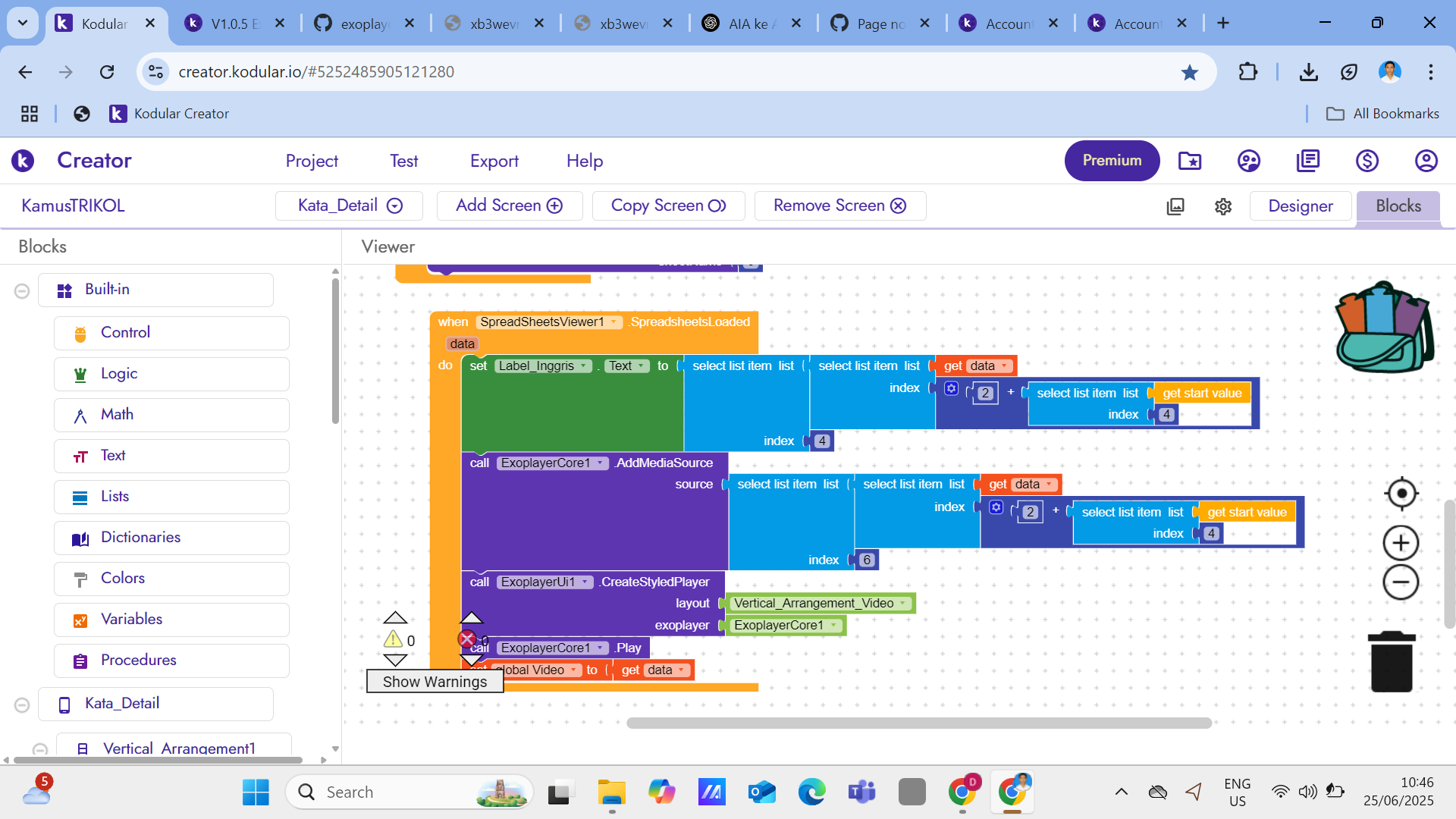The image size is (1456, 819).
Task: Zoom in with the plus icon
Action: [x=1401, y=543]
